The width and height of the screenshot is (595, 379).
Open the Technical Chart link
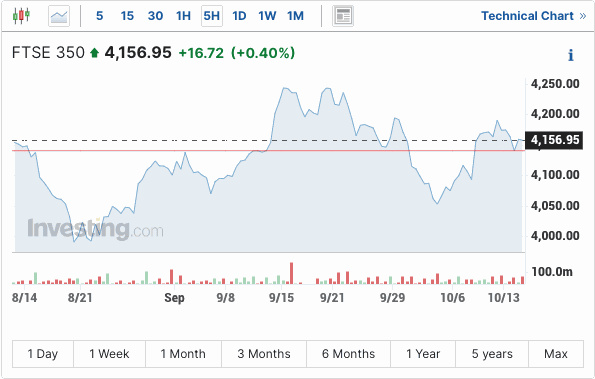point(534,16)
